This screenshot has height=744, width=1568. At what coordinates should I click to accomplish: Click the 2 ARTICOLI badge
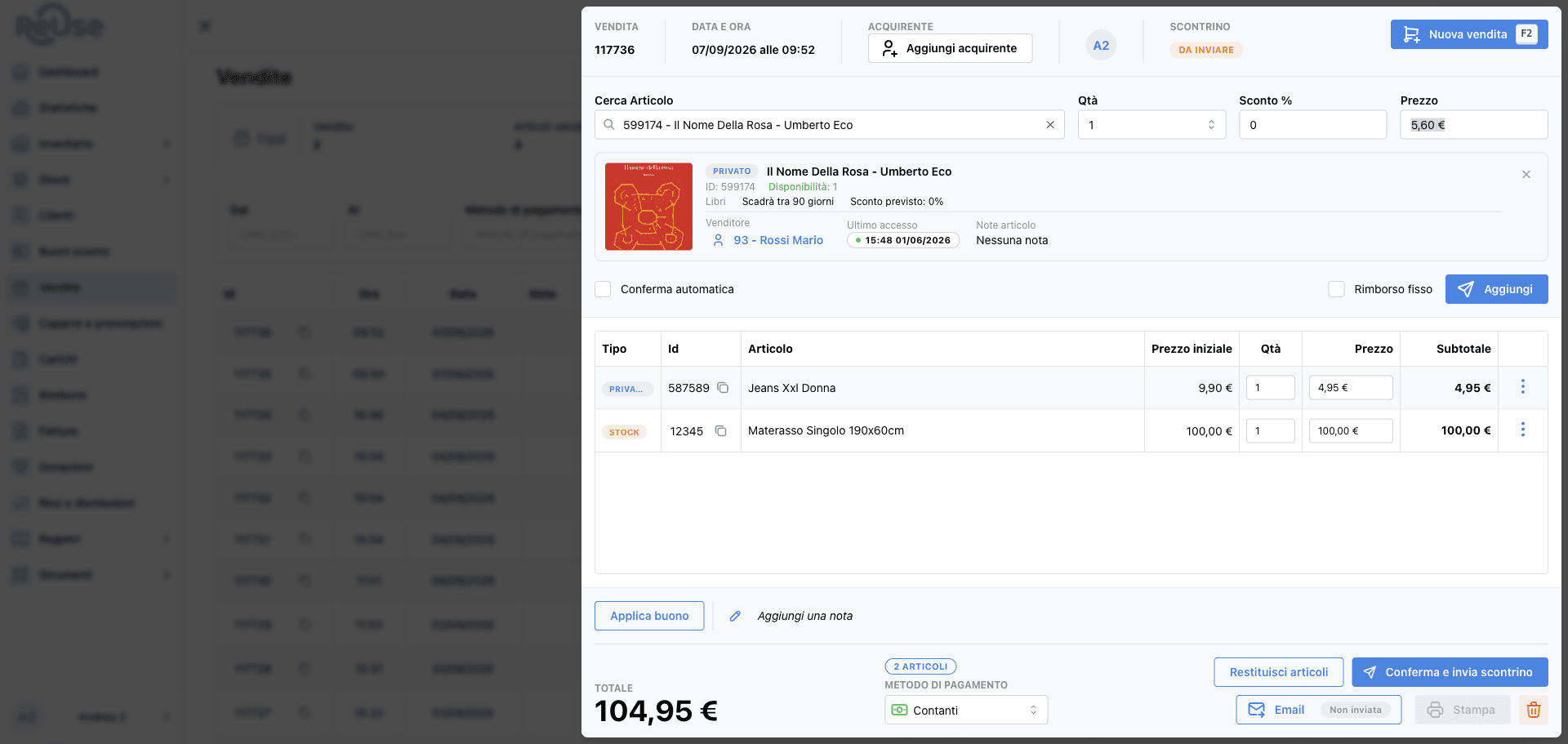point(920,666)
